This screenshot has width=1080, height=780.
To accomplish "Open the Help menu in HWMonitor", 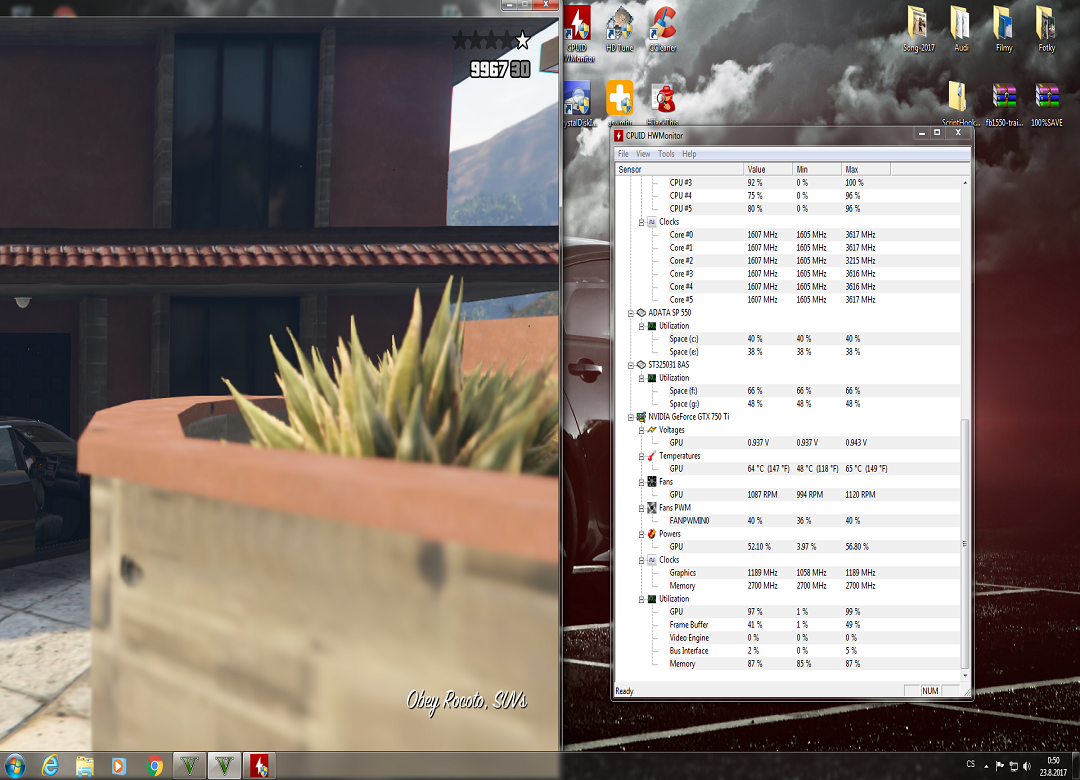I will tap(689, 154).
